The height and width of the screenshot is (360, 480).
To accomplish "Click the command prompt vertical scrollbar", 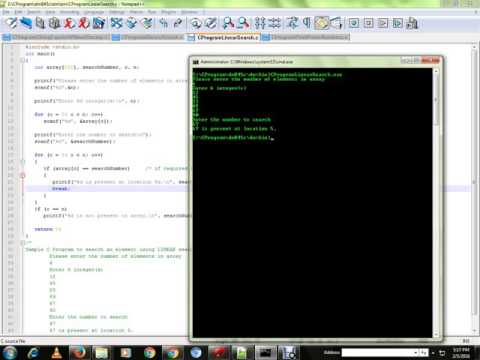I will coord(436,203).
